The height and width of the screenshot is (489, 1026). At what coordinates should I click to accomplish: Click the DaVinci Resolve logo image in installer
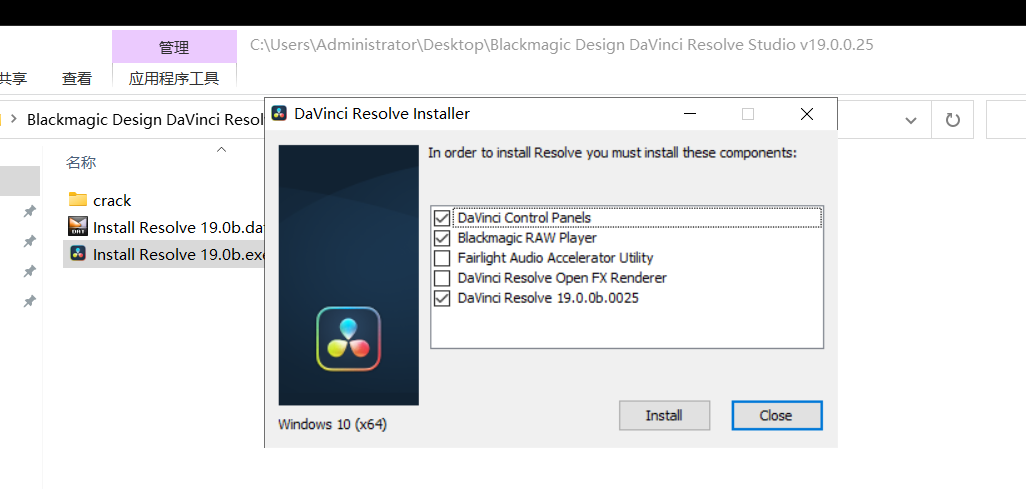(x=348, y=339)
